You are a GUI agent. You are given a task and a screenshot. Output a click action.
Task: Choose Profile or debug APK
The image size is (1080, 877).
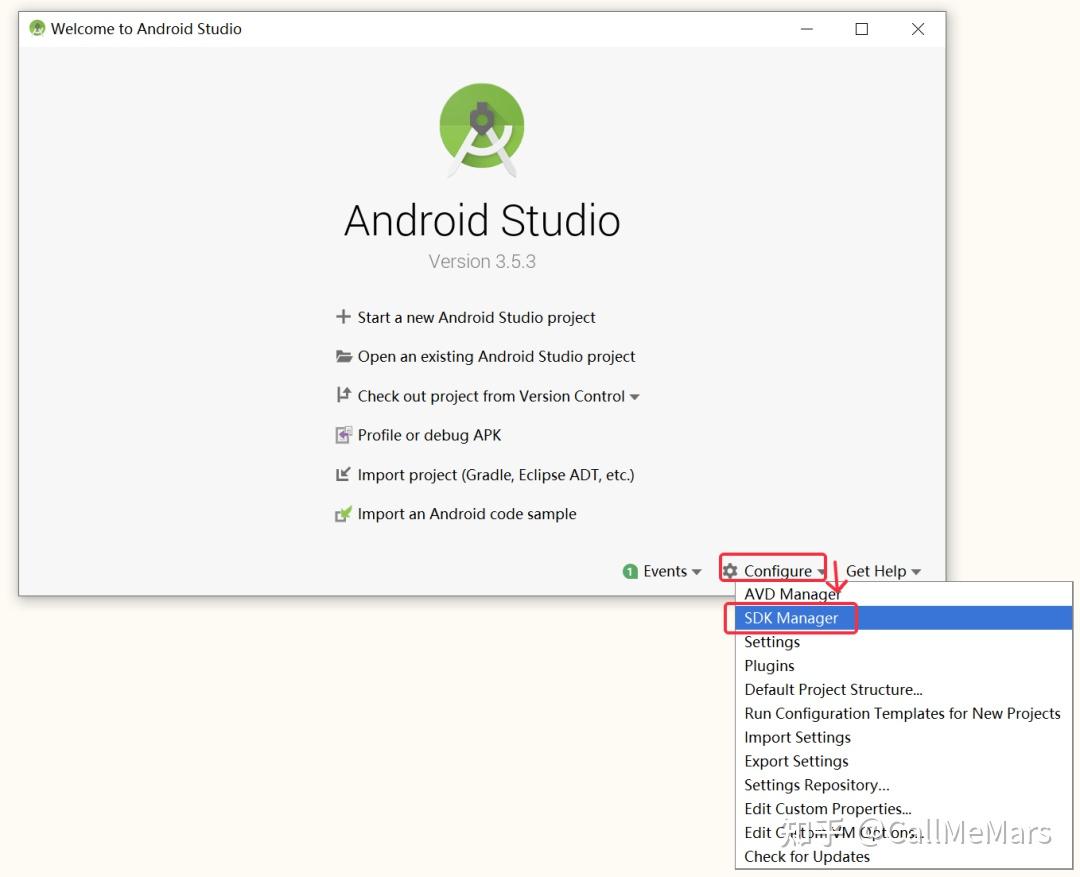[x=429, y=435]
